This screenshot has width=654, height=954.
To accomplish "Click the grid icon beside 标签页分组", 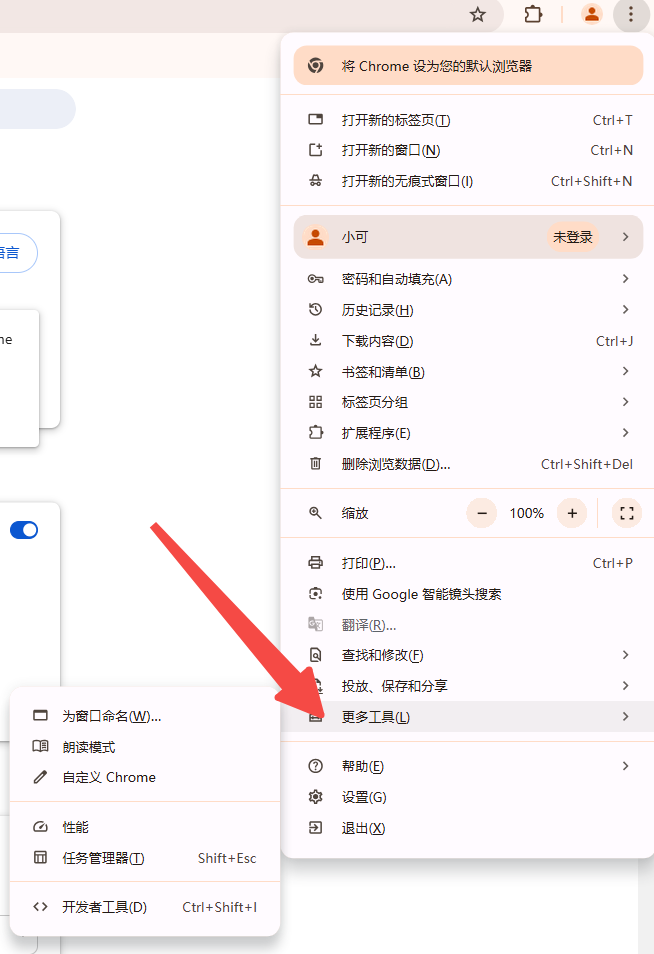I will click(315, 402).
